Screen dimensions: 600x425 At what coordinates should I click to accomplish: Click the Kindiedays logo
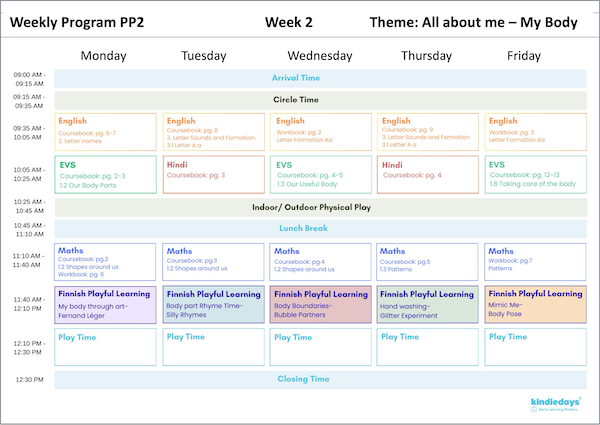click(556, 402)
